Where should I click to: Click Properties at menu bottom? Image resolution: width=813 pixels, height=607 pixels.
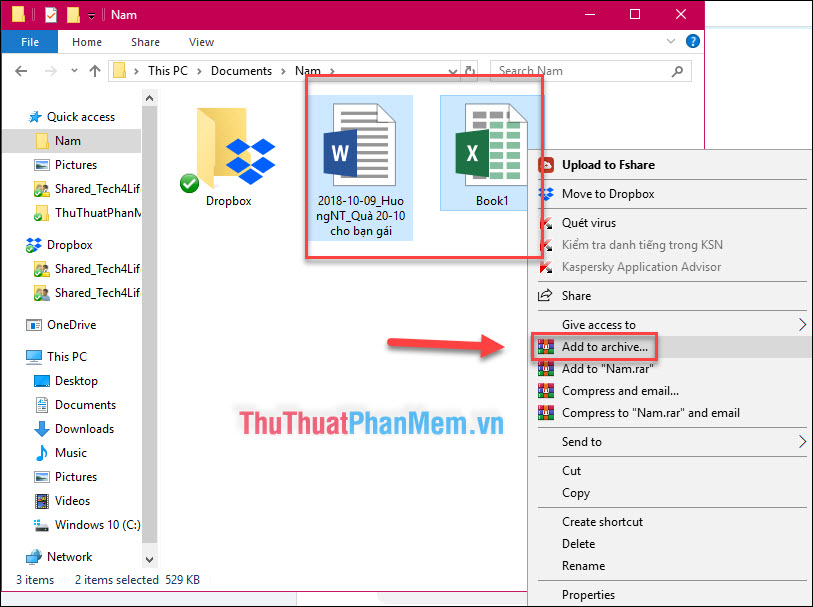[588, 594]
